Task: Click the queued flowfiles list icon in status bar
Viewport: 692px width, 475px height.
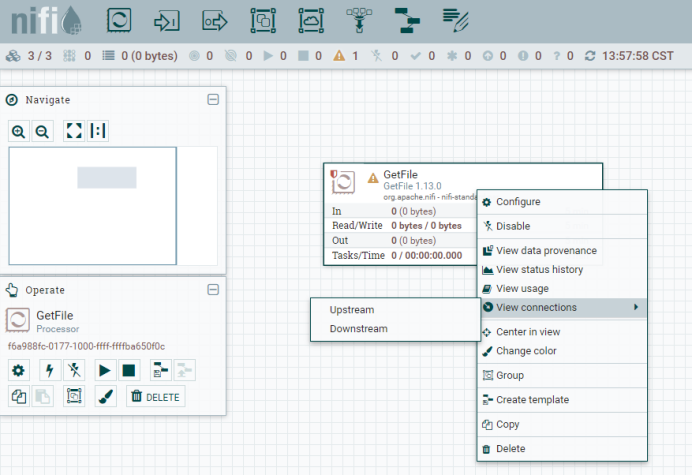Action: 108,56
